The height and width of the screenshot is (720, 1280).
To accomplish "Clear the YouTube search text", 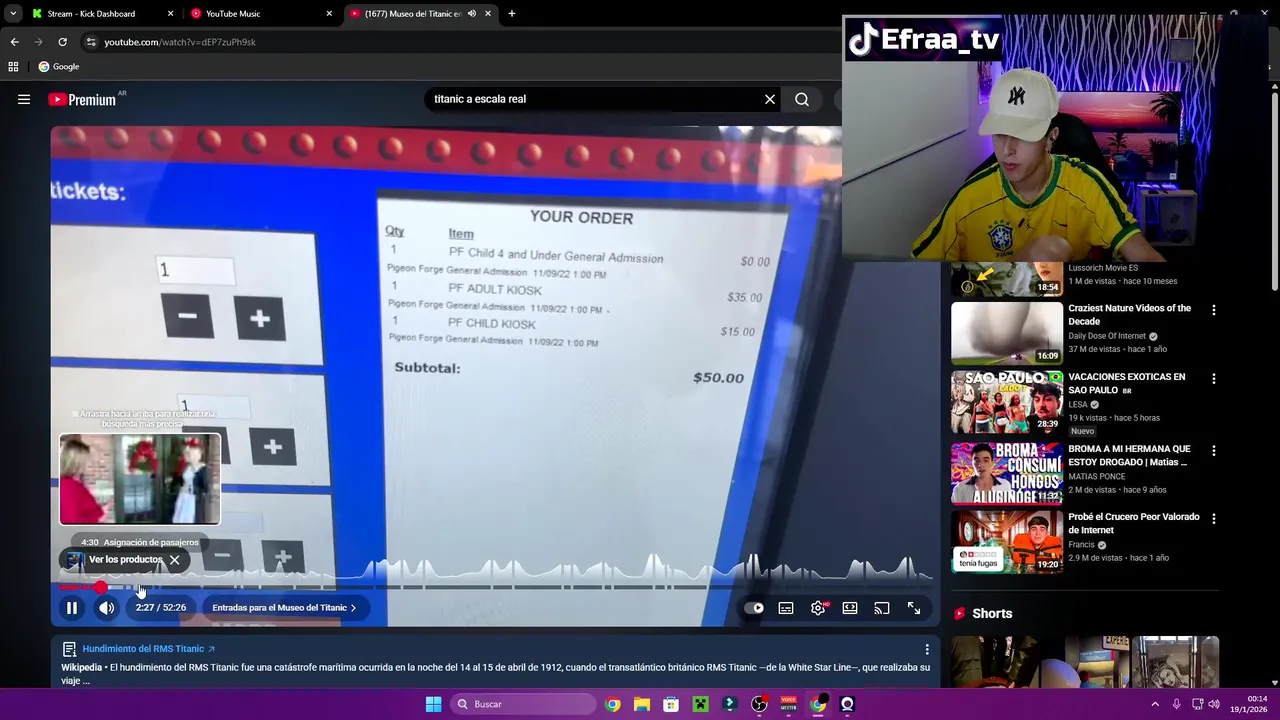I will [x=770, y=99].
